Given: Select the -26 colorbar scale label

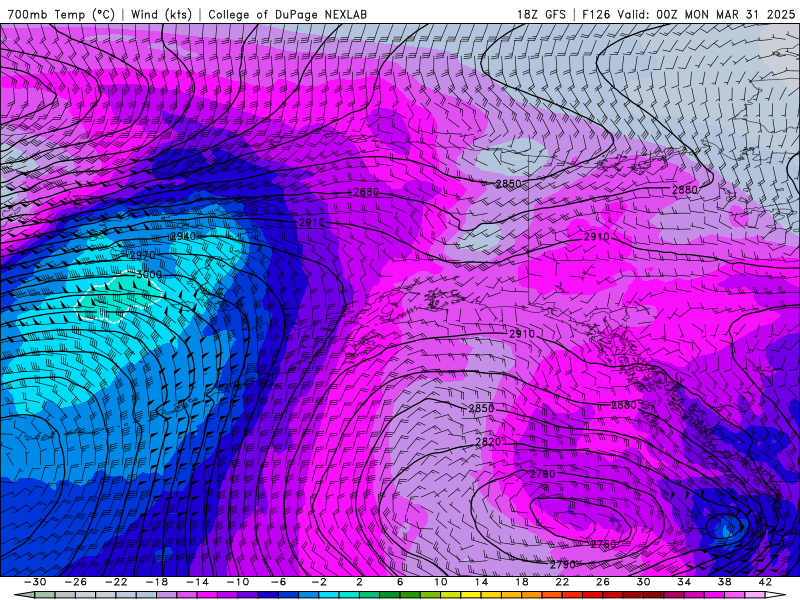Looking at the screenshot, I should pos(76,582).
